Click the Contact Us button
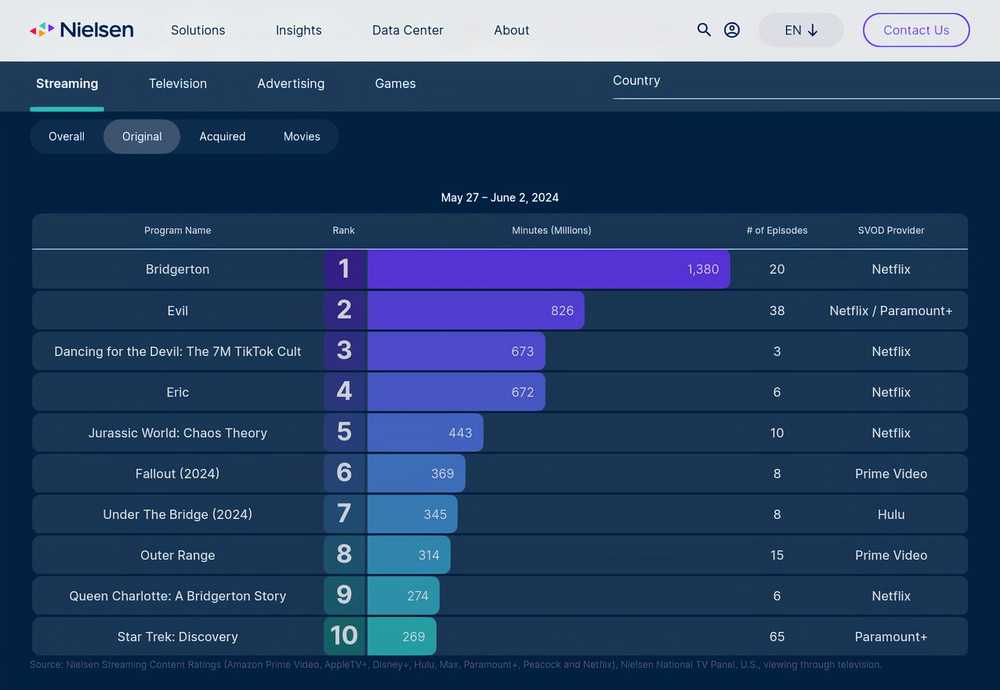 (916, 30)
